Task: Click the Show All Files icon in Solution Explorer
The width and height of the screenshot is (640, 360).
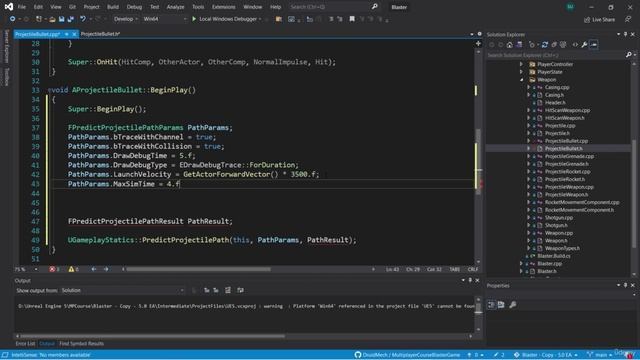Action: [563, 44]
